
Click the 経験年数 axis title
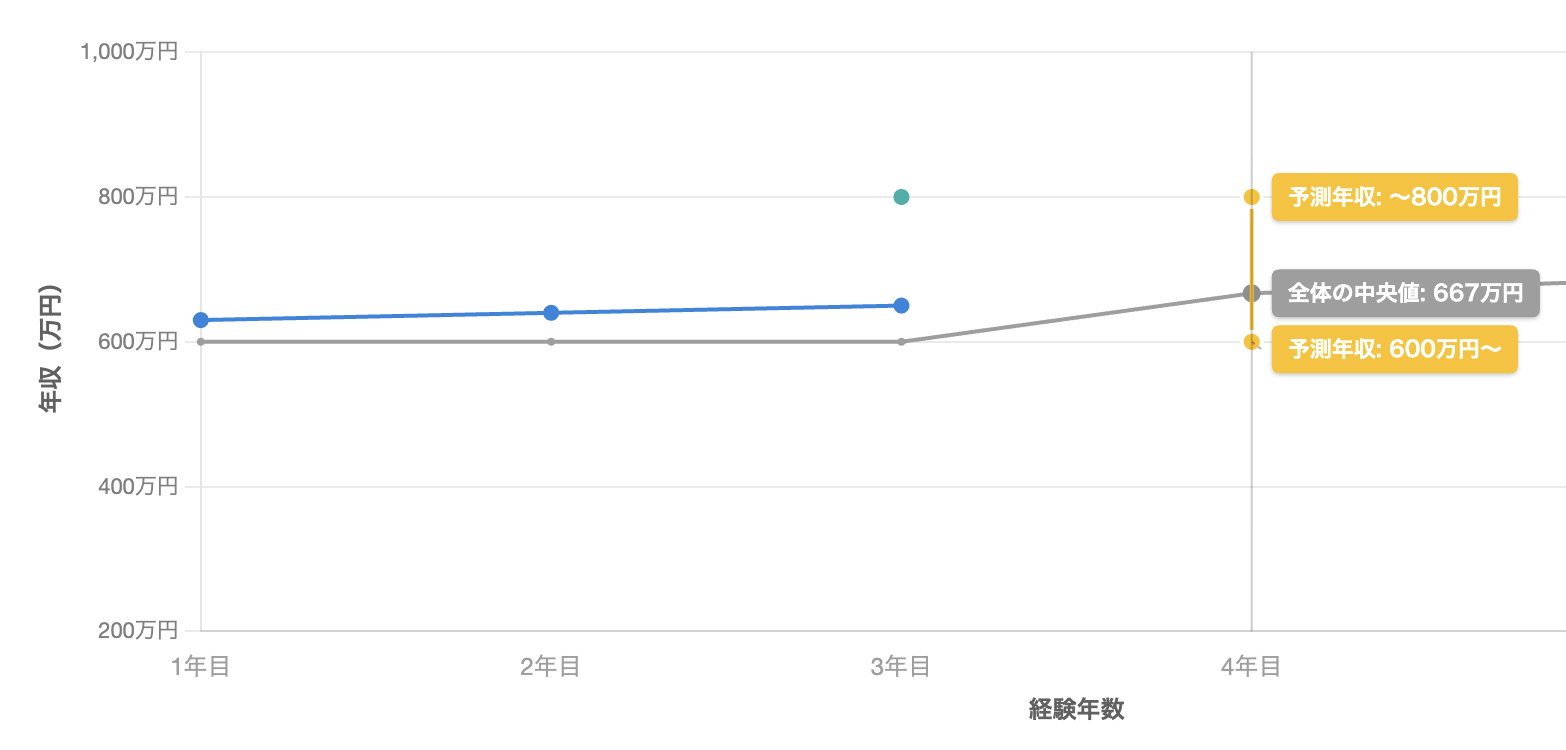[x=1077, y=710]
